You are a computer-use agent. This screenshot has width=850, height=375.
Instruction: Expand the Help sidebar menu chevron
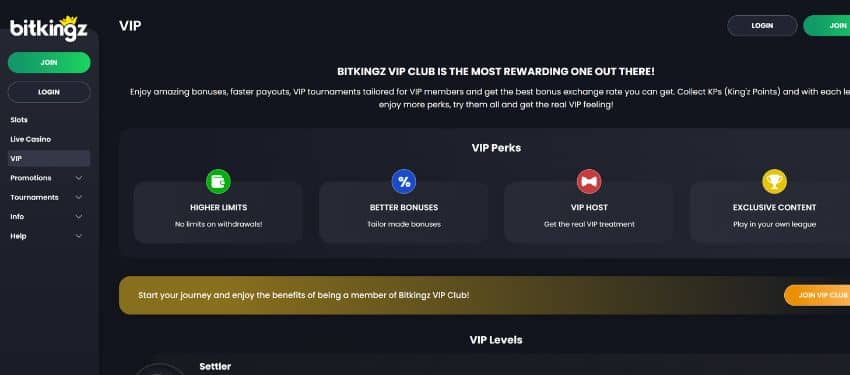click(x=79, y=236)
